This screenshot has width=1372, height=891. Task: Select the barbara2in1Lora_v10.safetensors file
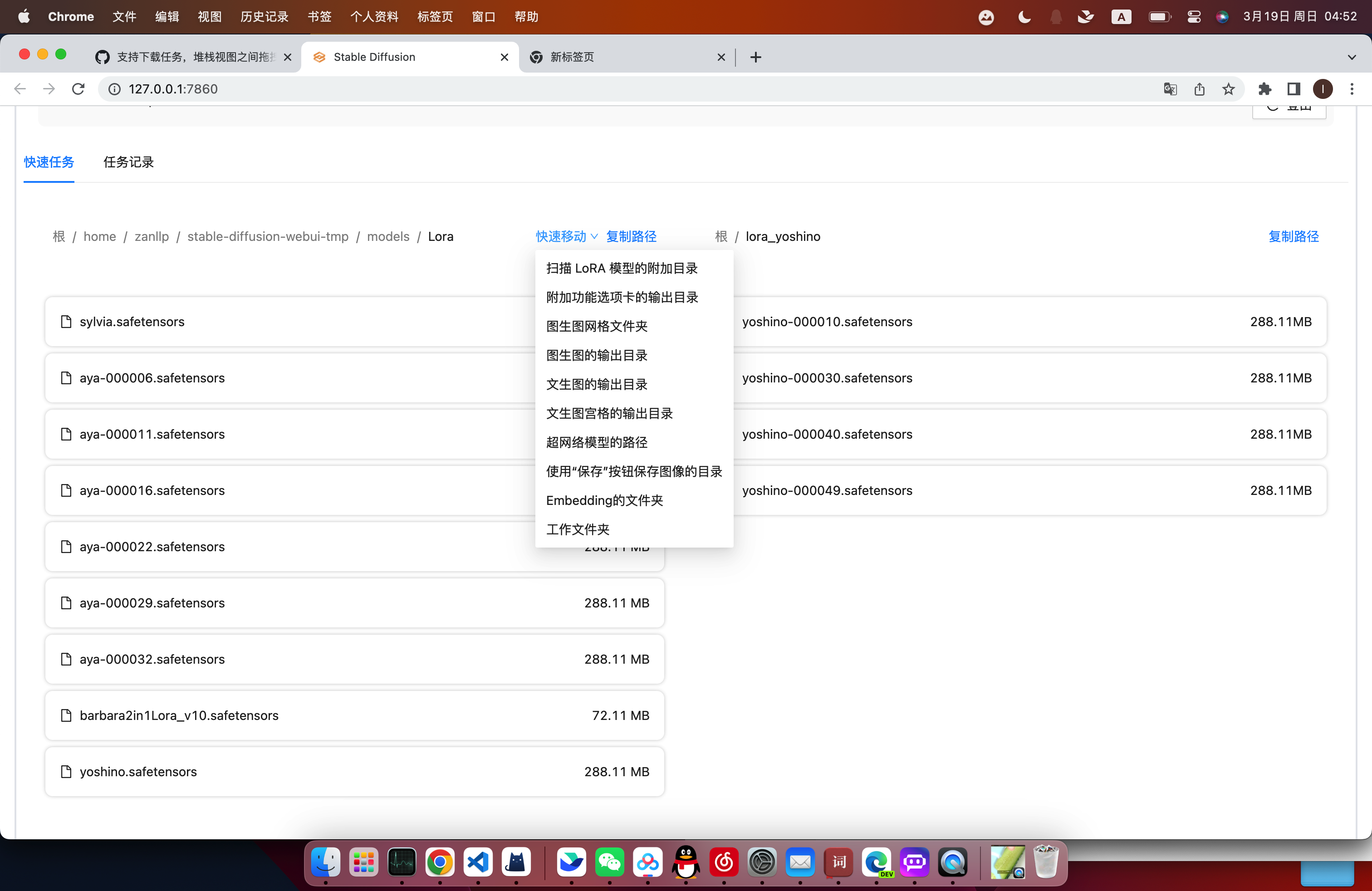tap(179, 715)
